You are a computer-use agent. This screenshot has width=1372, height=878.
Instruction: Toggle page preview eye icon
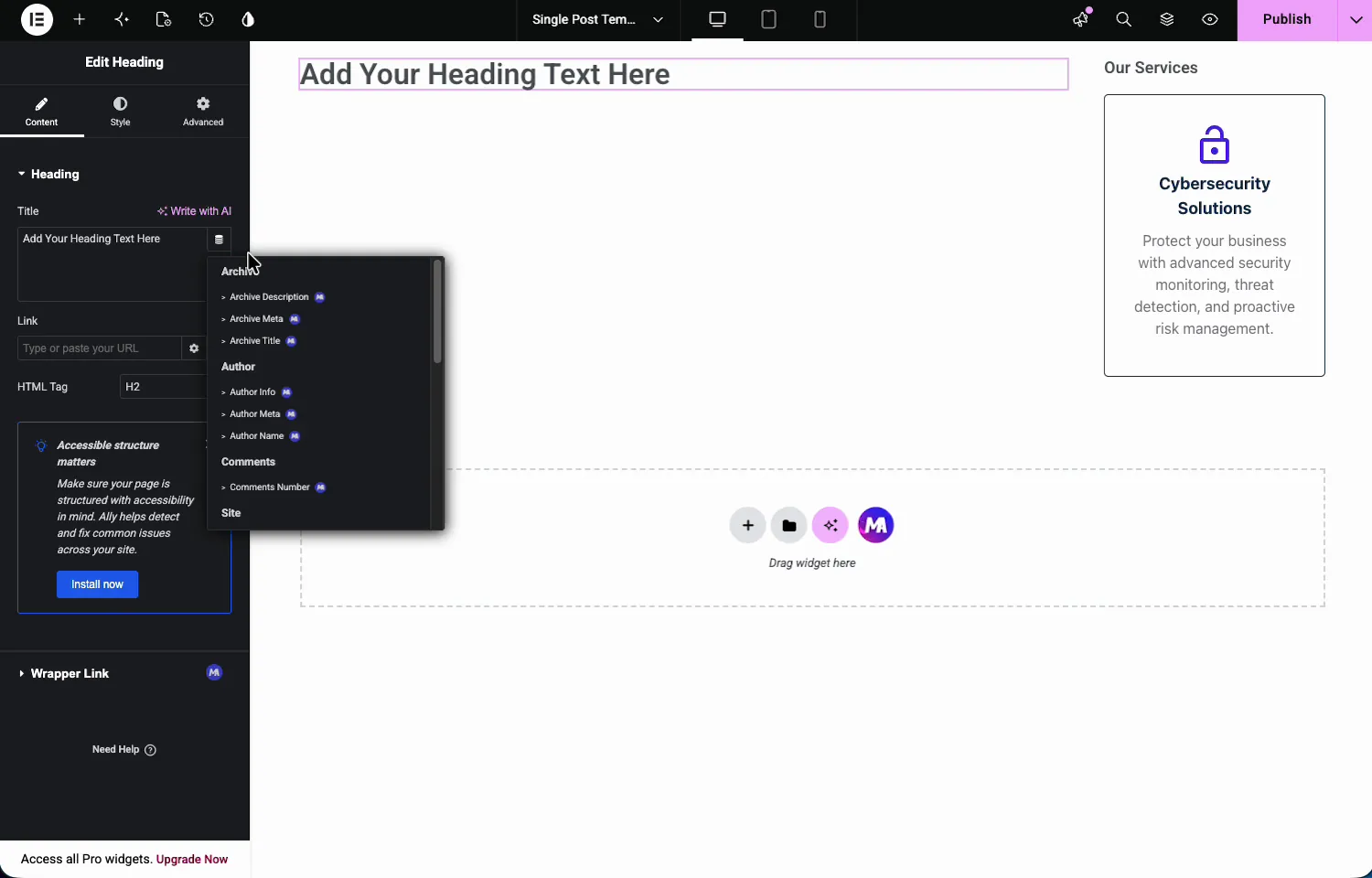click(x=1210, y=19)
